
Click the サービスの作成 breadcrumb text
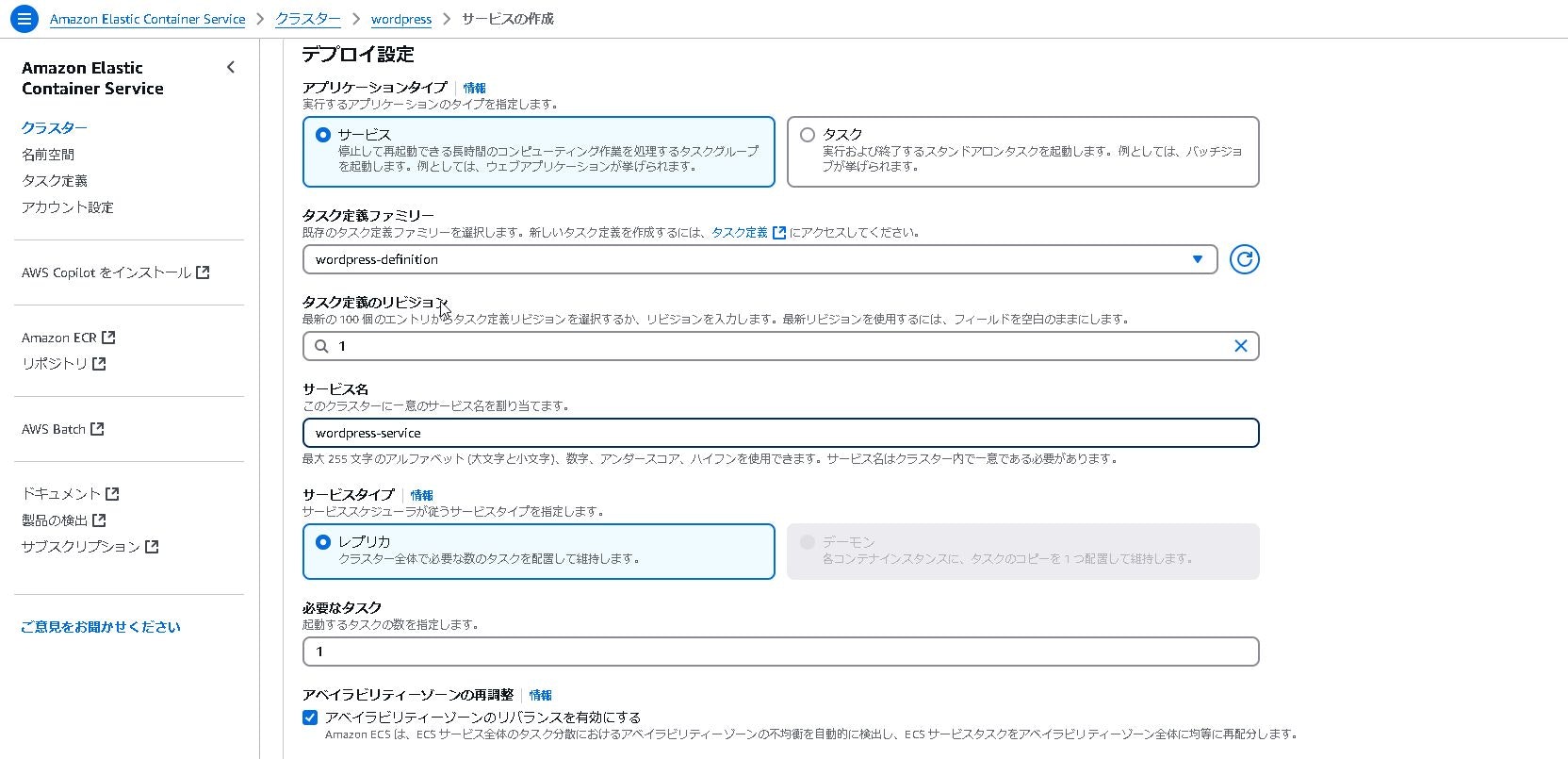click(x=508, y=19)
